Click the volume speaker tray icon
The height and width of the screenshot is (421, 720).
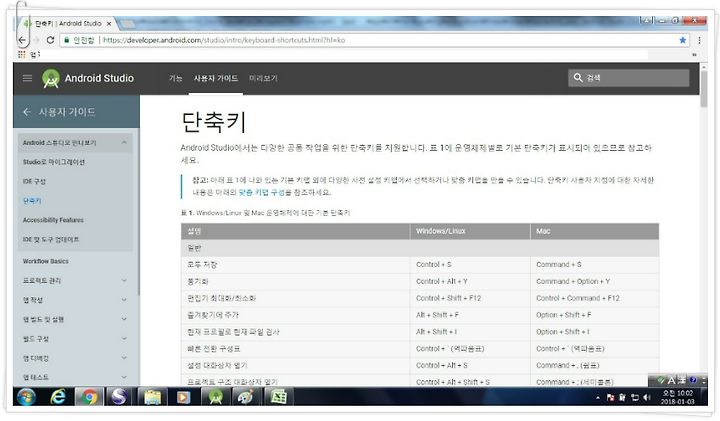[x=647, y=398]
